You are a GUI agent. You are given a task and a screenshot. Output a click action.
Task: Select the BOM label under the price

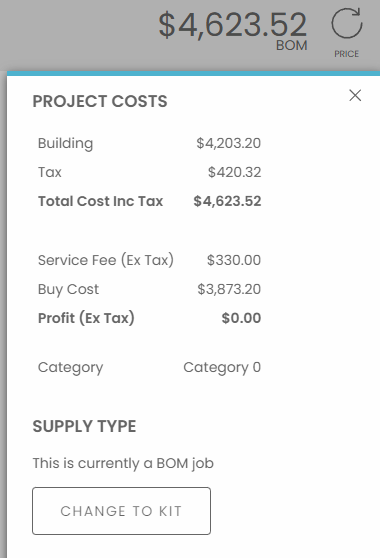tap(291, 46)
